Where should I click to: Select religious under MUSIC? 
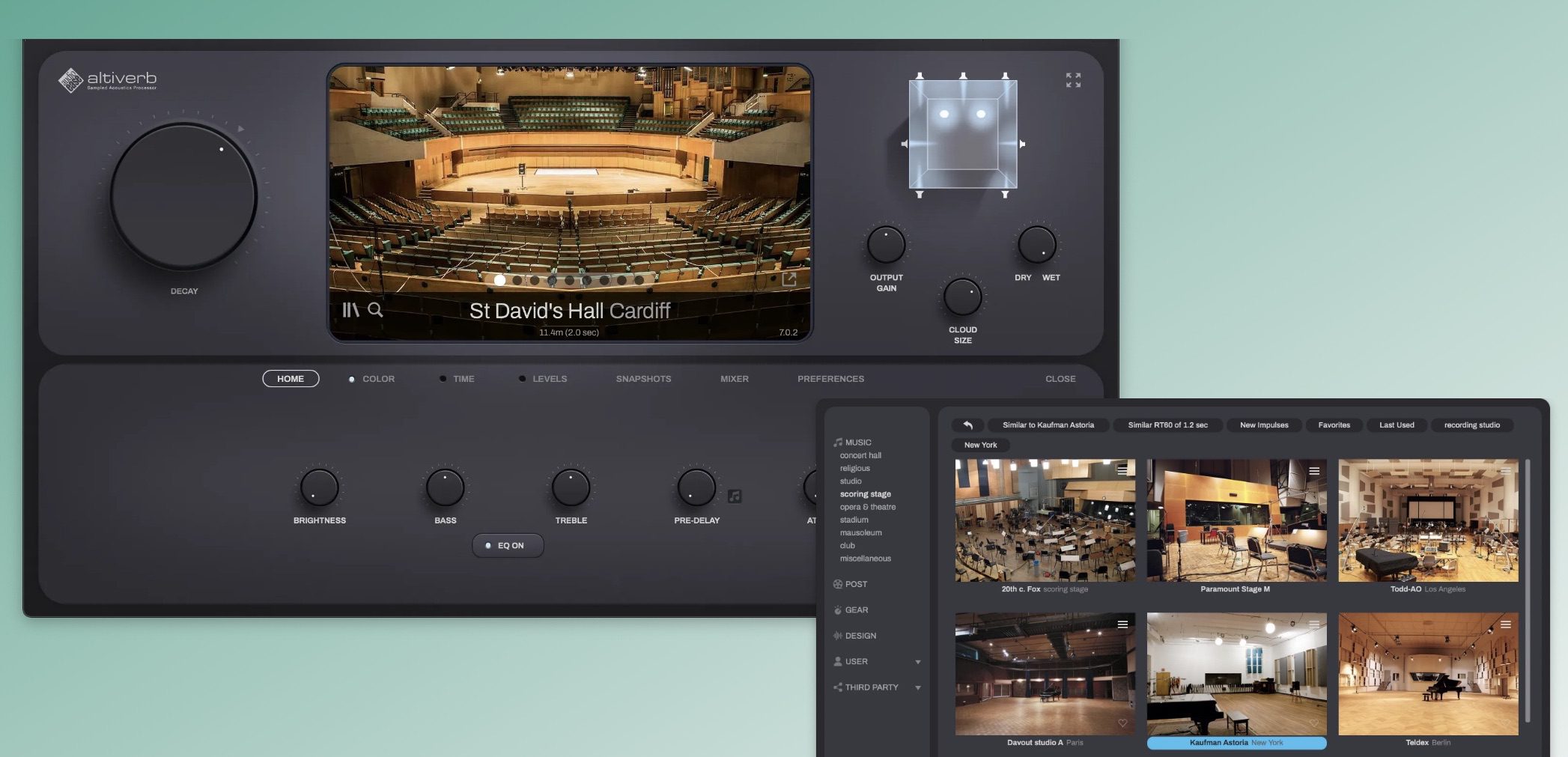tap(854, 468)
